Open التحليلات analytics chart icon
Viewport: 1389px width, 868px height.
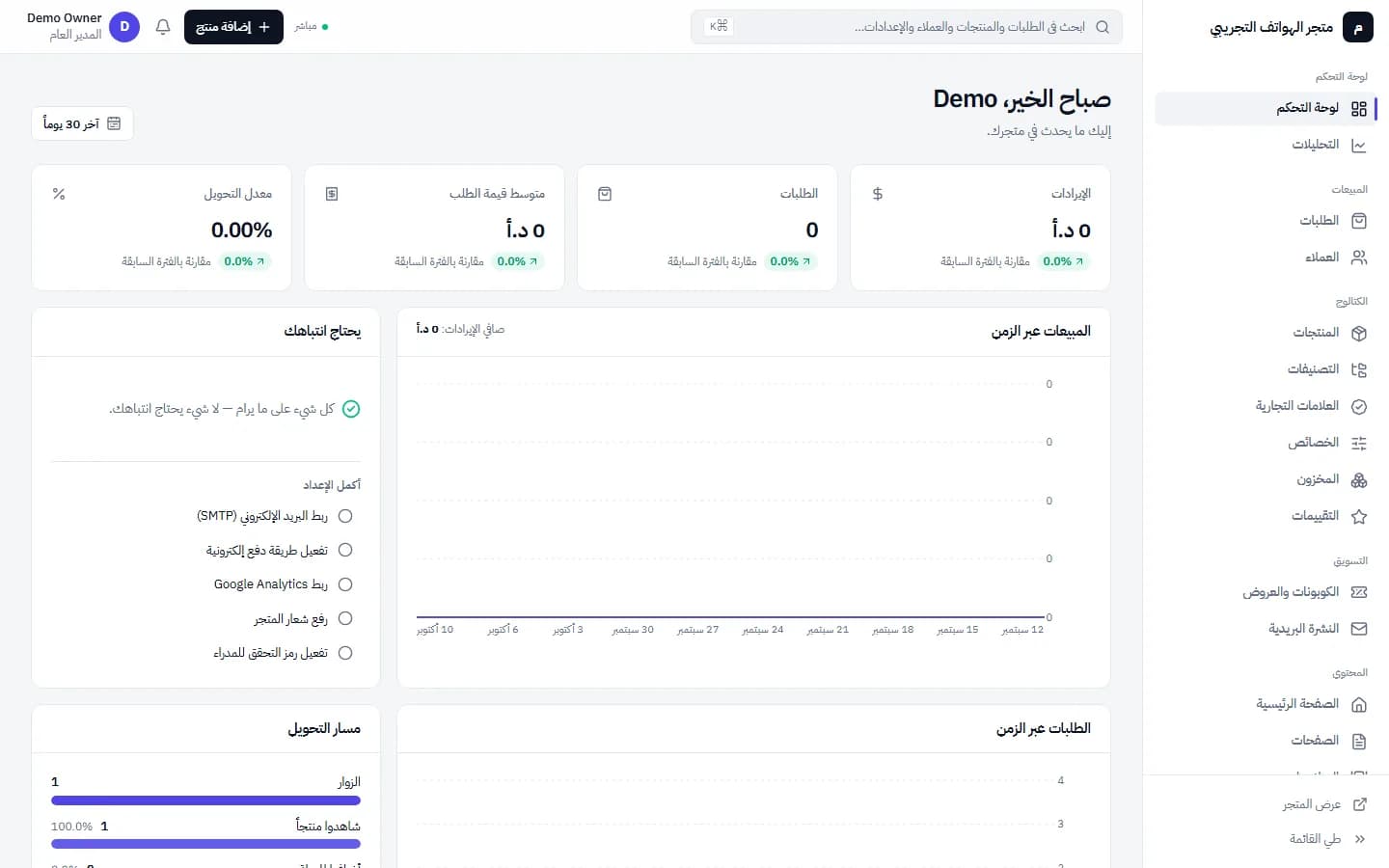tap(1359, 146)
